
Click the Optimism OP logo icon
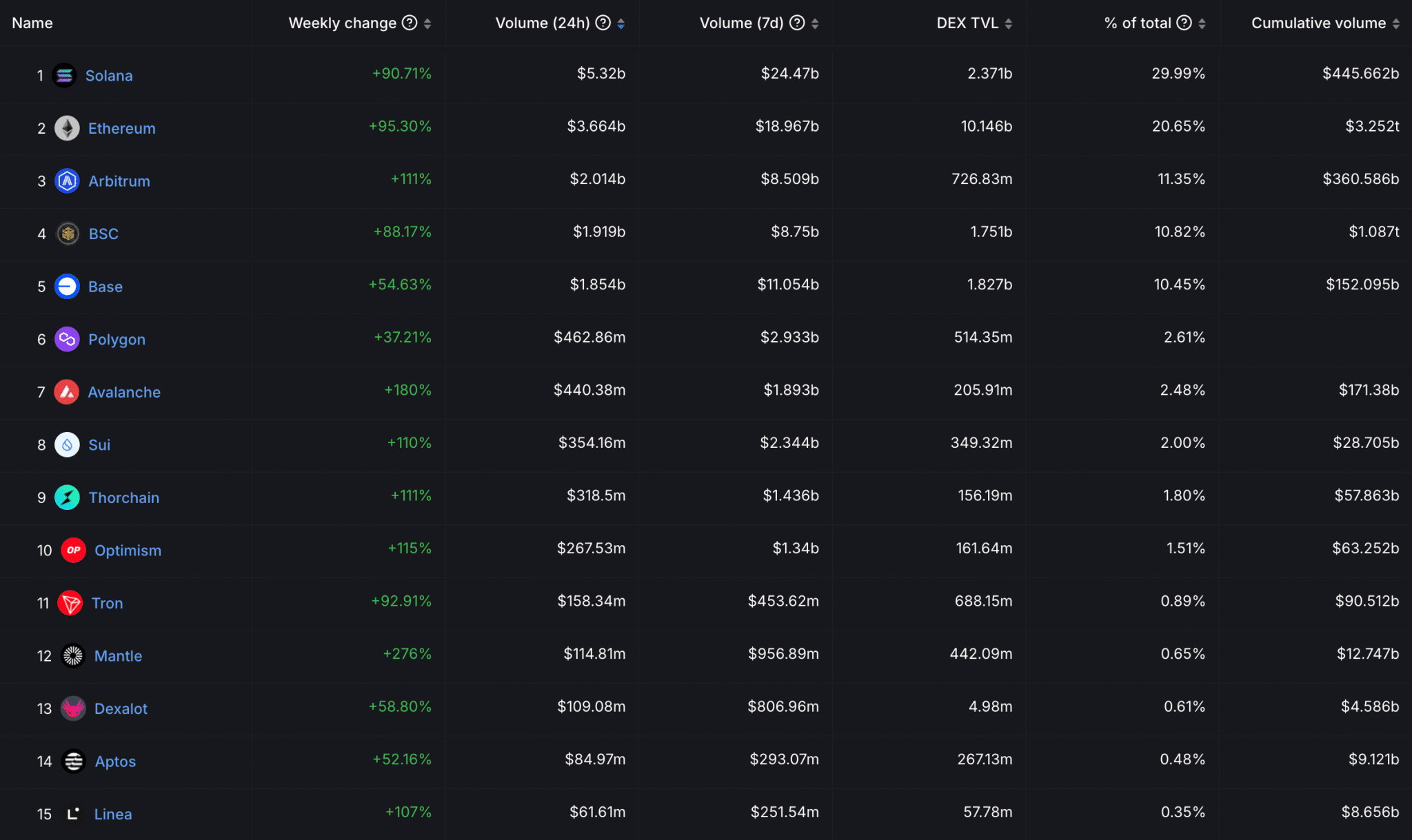click(73, 550)
